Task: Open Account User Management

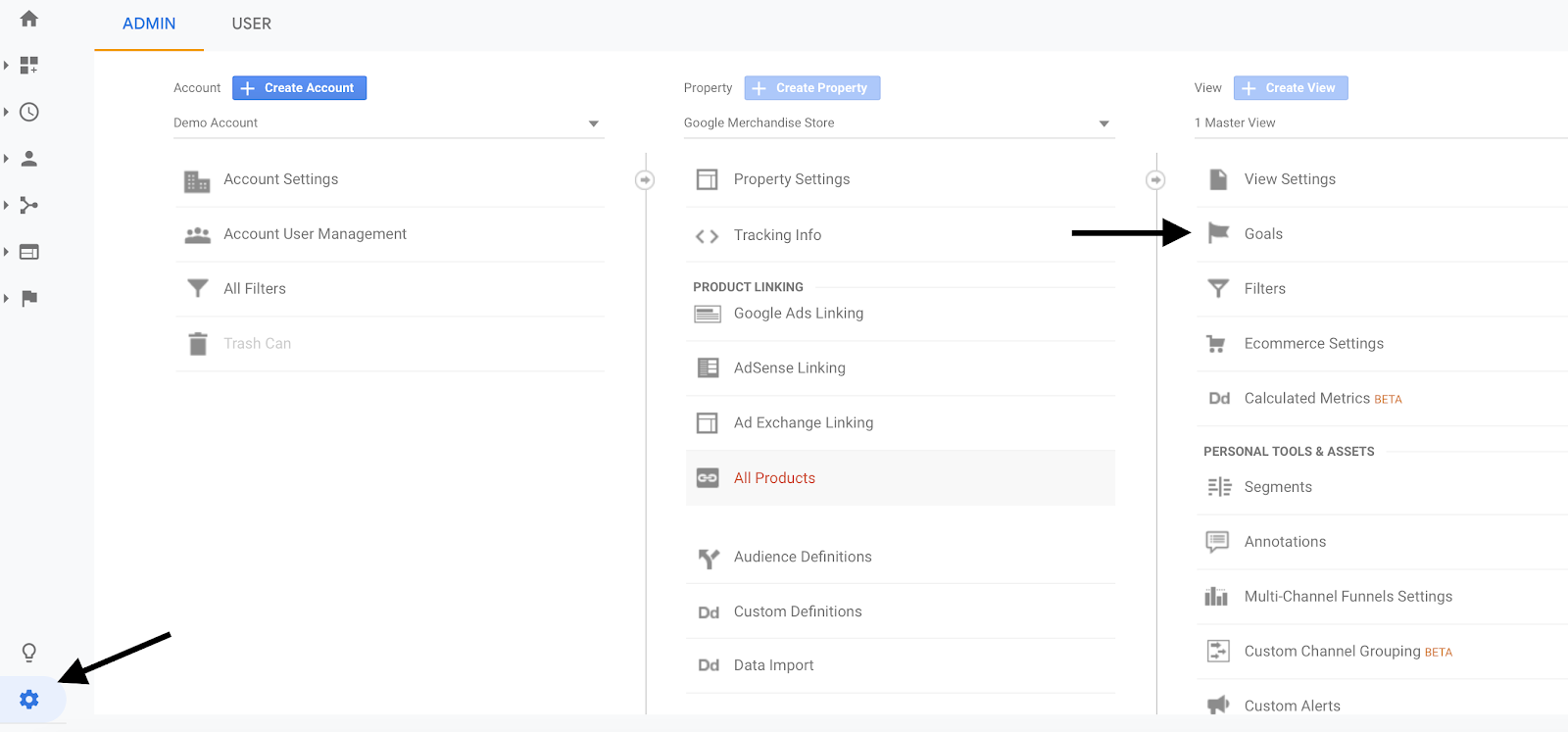Action: click(315, 234)
